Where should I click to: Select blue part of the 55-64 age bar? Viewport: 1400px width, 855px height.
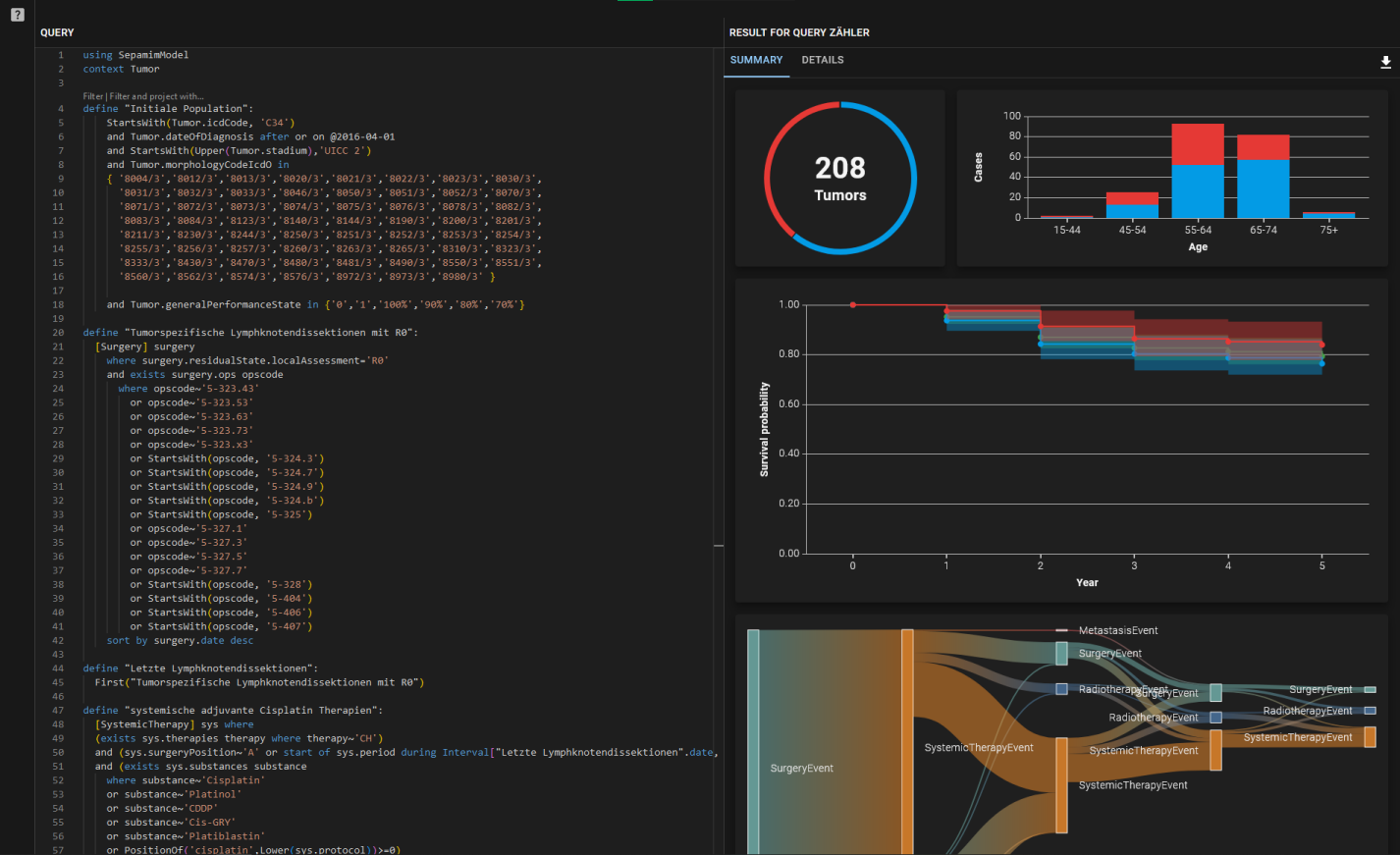pyautogui.click(x=1198, y=191)
